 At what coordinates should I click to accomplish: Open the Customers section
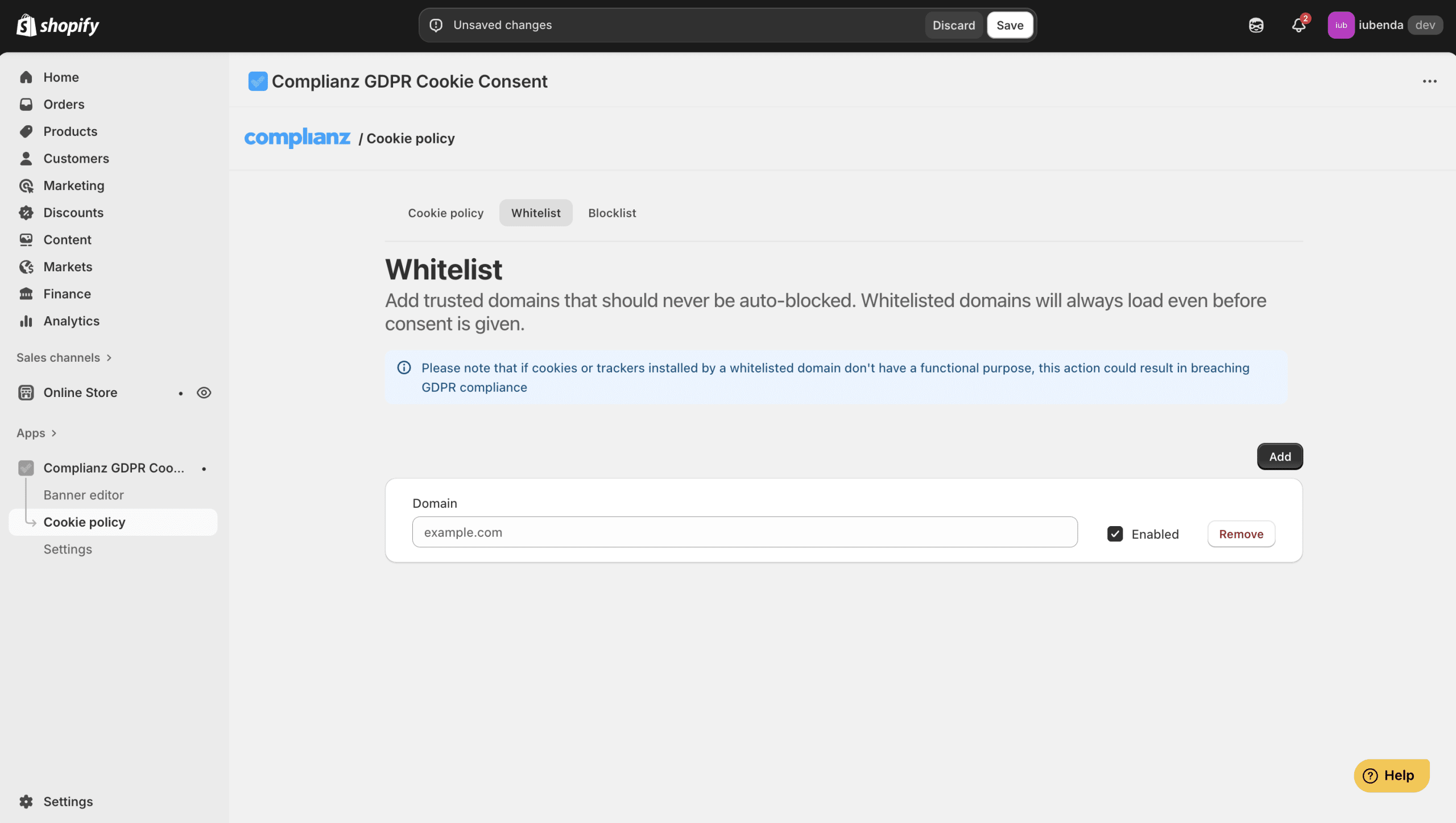[x=76, y=159]
